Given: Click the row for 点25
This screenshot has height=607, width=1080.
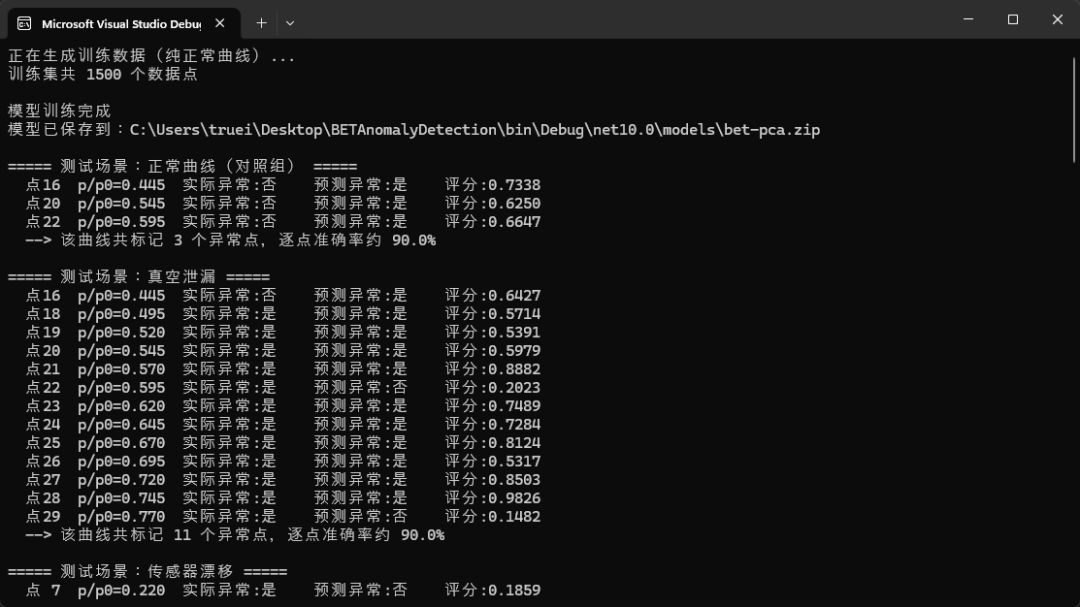Looking at the screenshot, I should (x=283, y=442).
